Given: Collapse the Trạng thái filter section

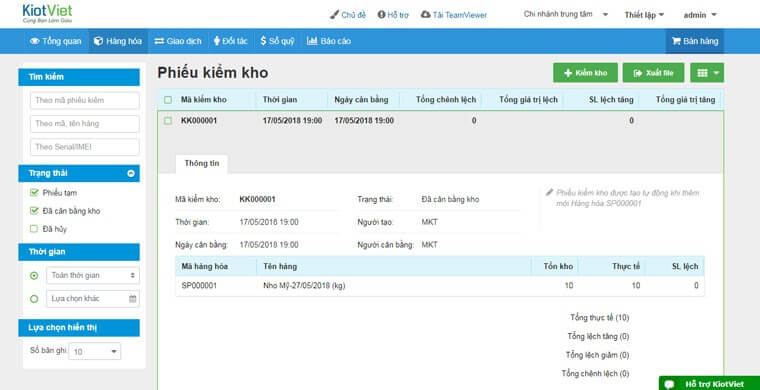Looking at the screenshot, I should click(x=131, y=173).
